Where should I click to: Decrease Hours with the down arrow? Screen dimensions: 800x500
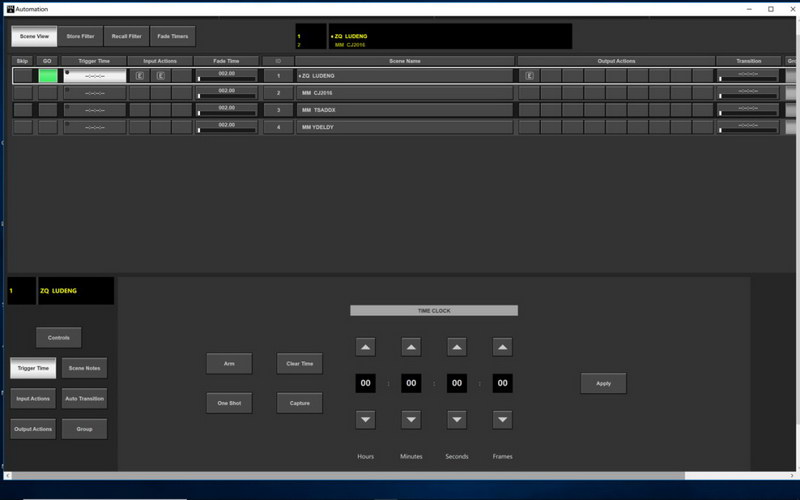(365, 419)
